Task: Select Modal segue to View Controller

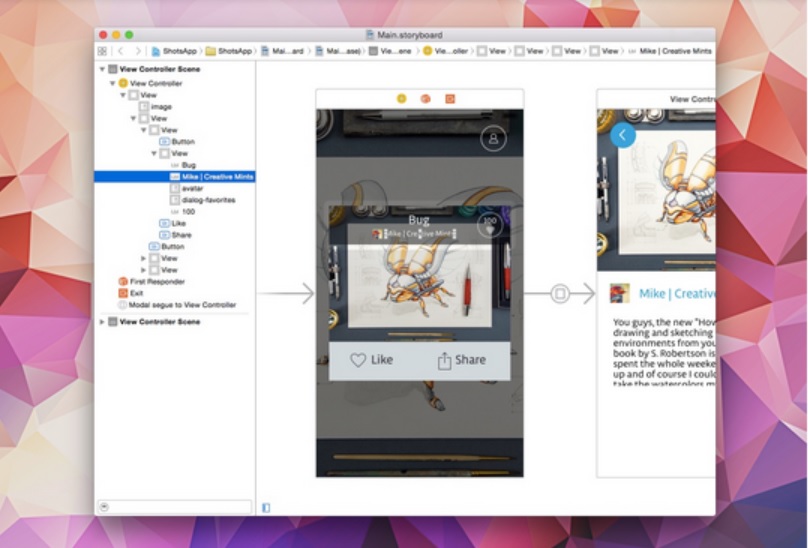Action: 175,305
